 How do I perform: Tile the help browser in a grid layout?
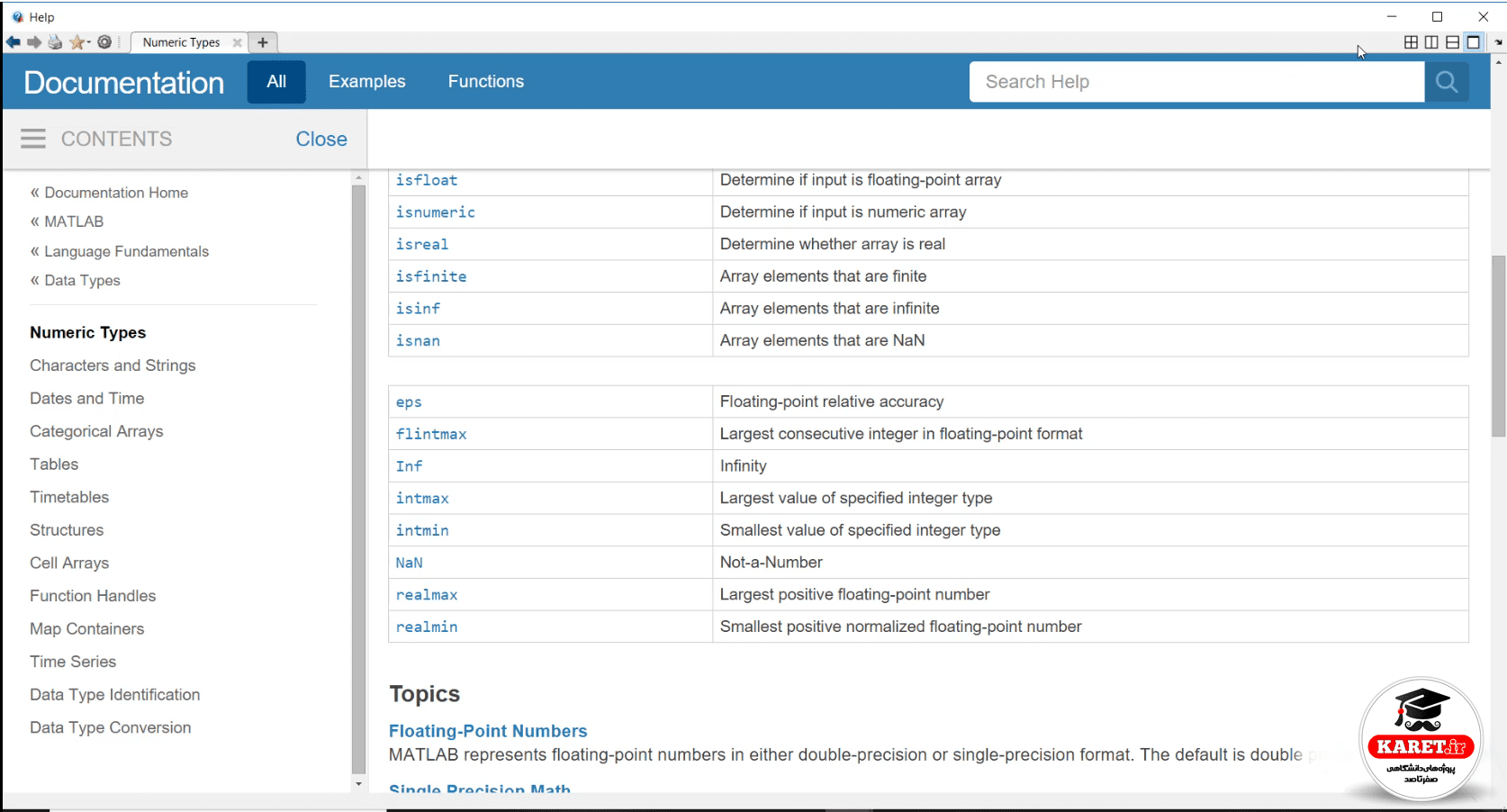coord(1411,42)
